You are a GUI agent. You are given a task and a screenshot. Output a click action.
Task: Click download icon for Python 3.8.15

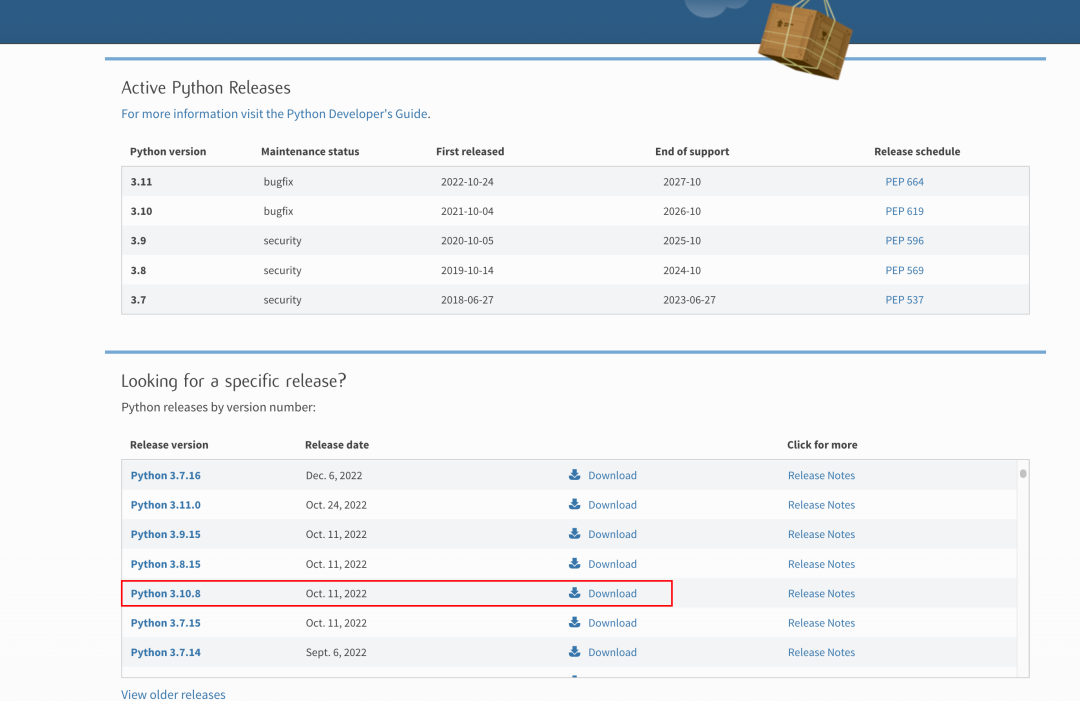[x=574, y=563]
